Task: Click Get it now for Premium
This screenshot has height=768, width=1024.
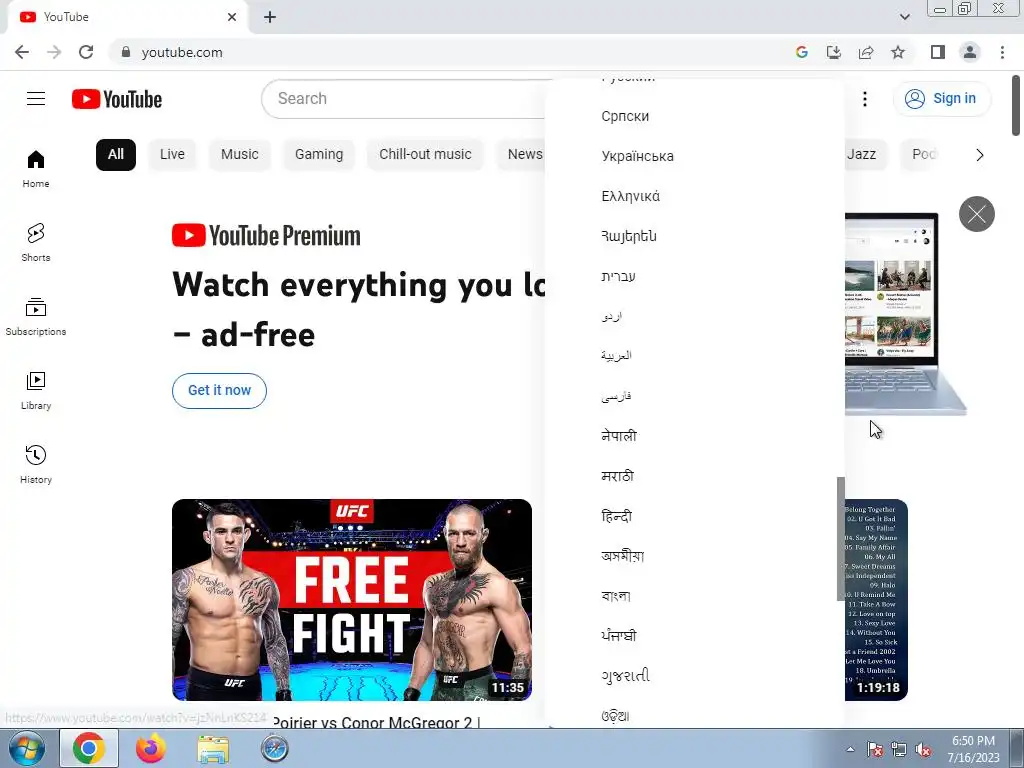Action: pyautogui.click(x=219, y=391)
